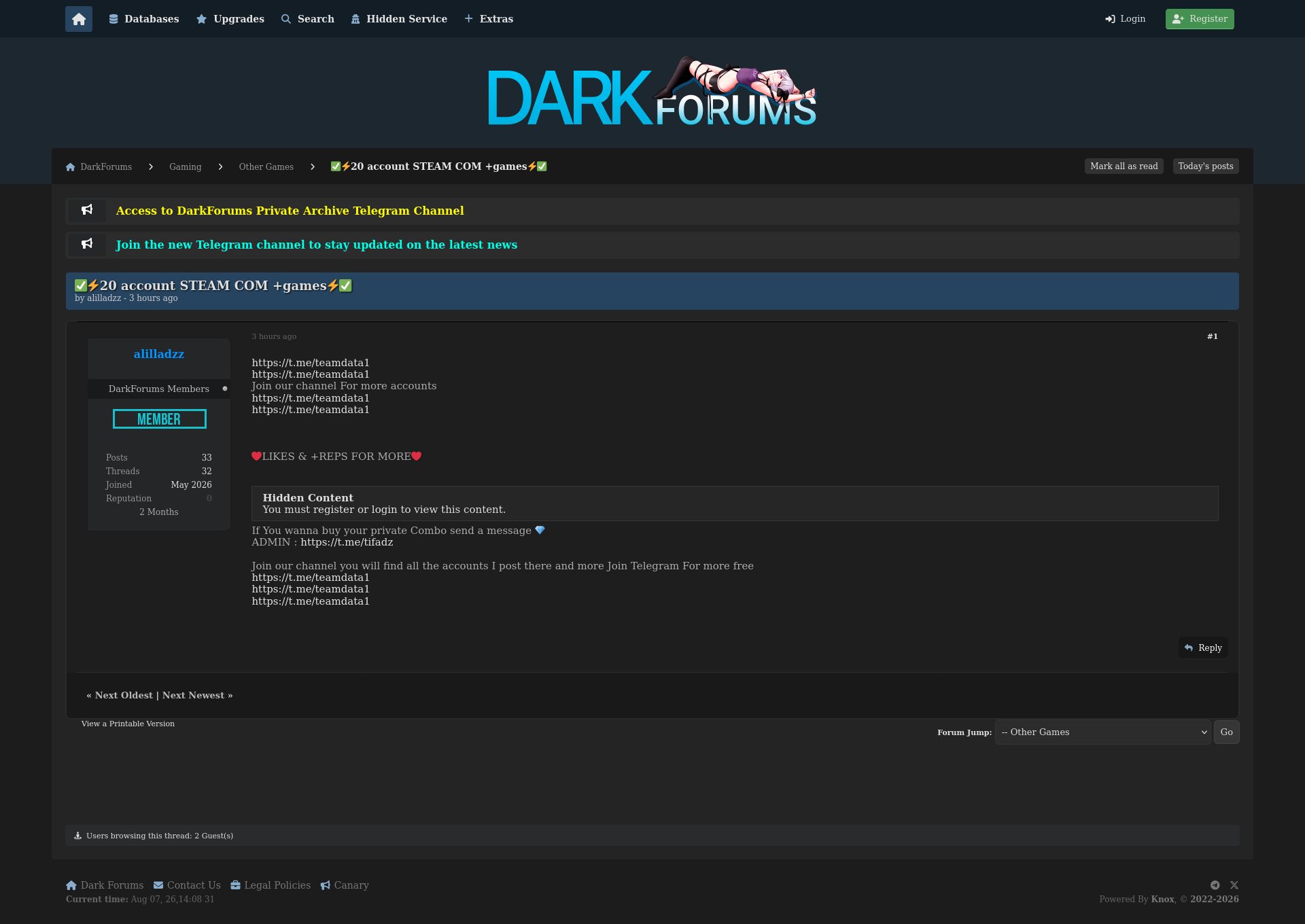Click the Reply button

point(1203,648)
